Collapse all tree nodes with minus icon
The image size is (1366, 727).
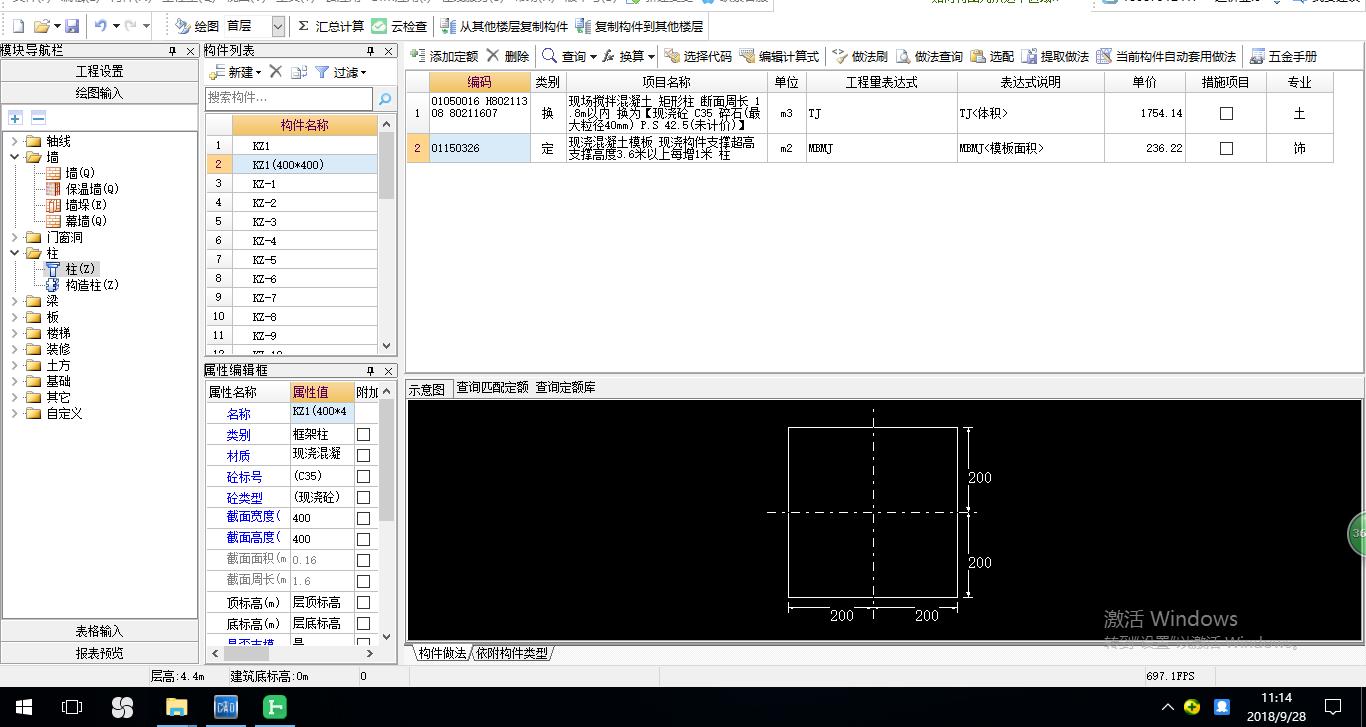click(x=37, y=118)
